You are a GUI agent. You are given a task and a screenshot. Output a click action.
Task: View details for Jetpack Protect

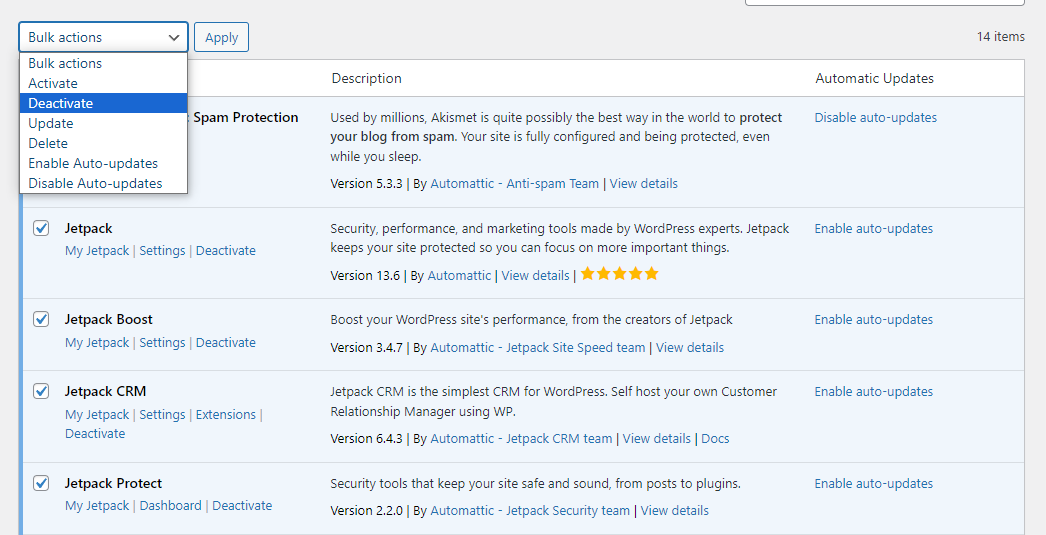pyautogui.click(x=674, y=511)
